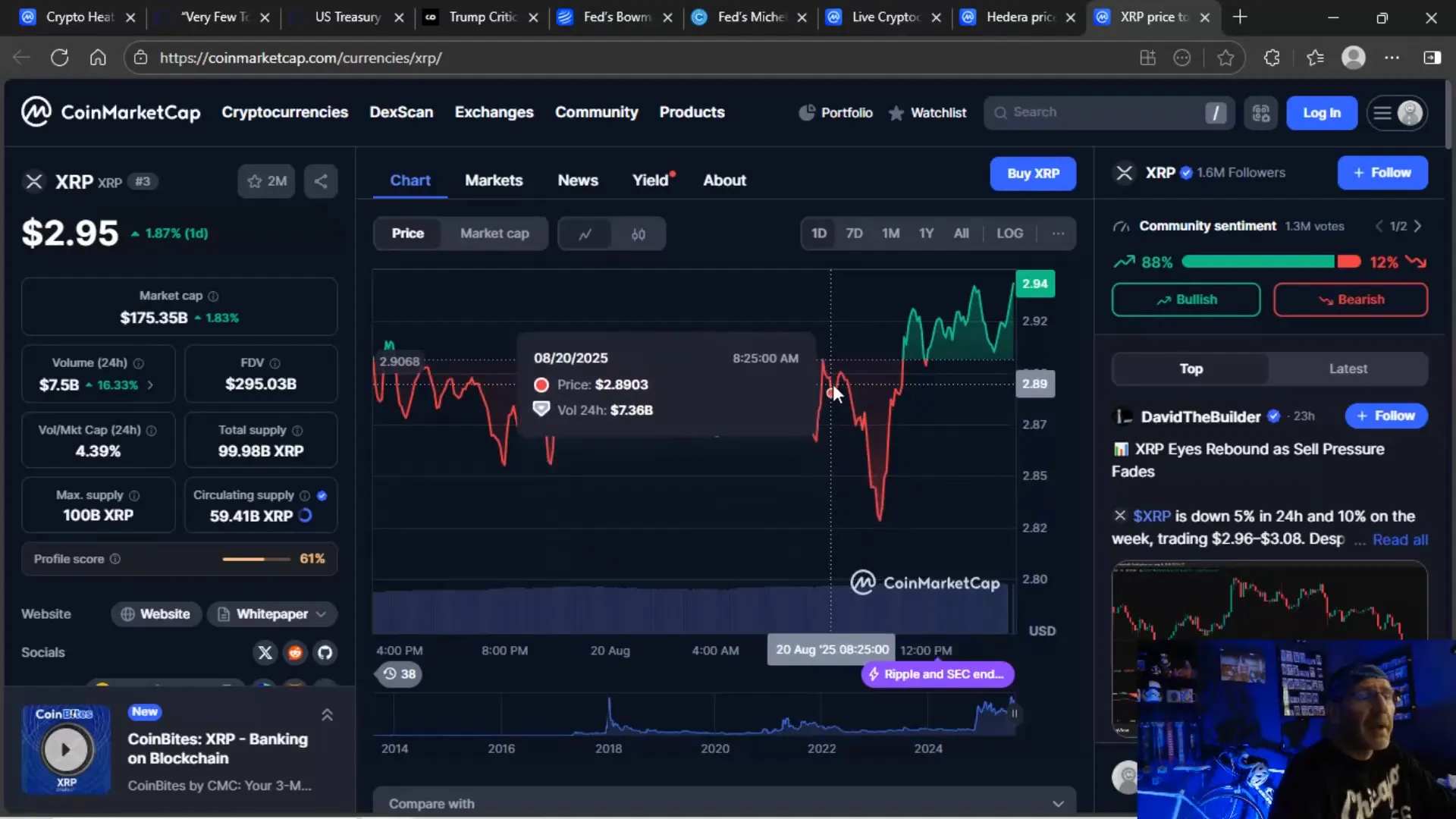
Task: Click Total supply info icon
Action: 297,430
